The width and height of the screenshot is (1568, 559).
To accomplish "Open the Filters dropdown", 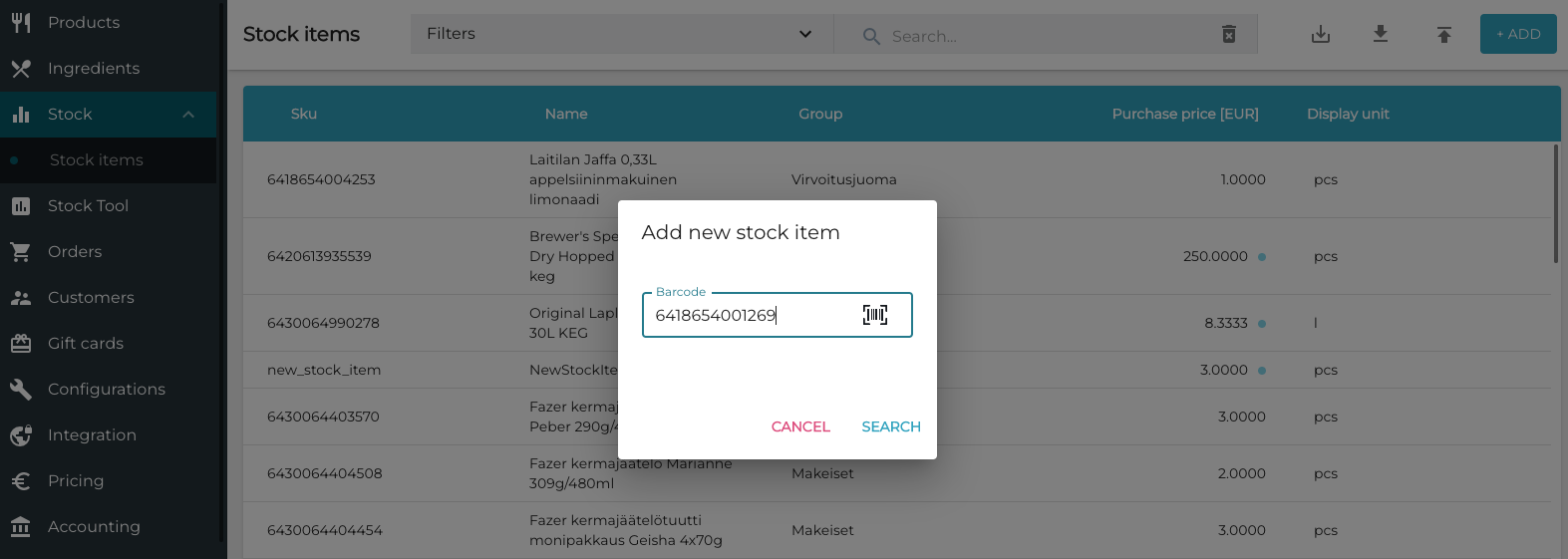I will (x=620, y=34).
